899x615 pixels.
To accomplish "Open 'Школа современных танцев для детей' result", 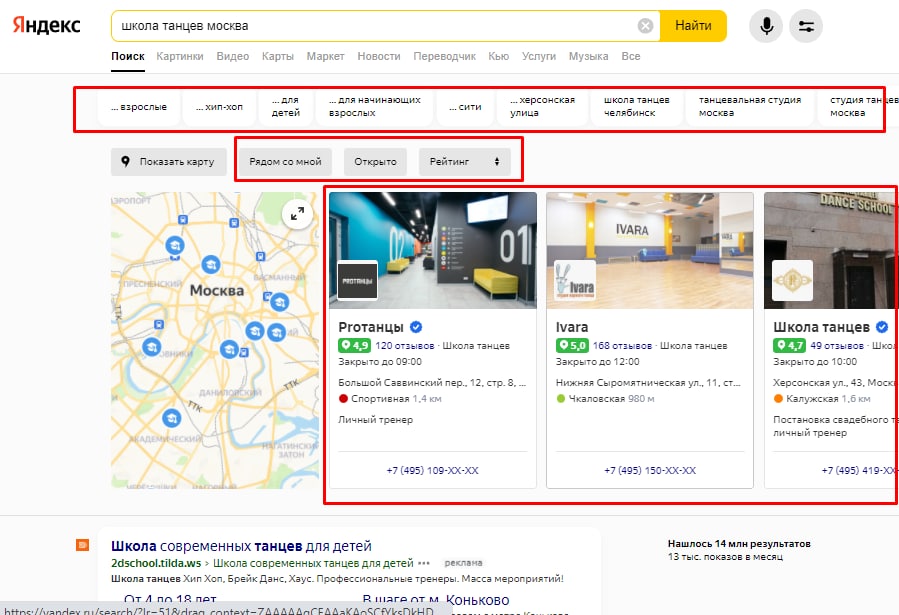I will [x=241, y=546].
